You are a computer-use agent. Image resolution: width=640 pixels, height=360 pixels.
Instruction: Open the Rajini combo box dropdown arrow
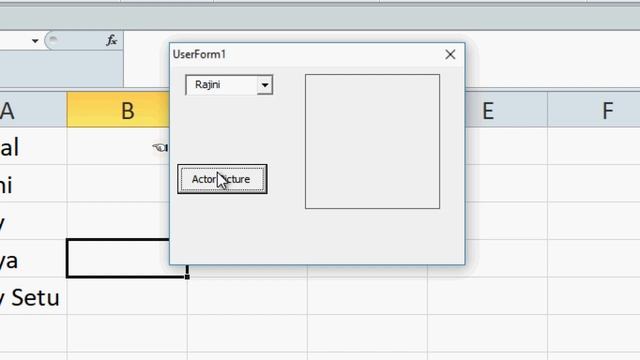(x=265, y=85)
